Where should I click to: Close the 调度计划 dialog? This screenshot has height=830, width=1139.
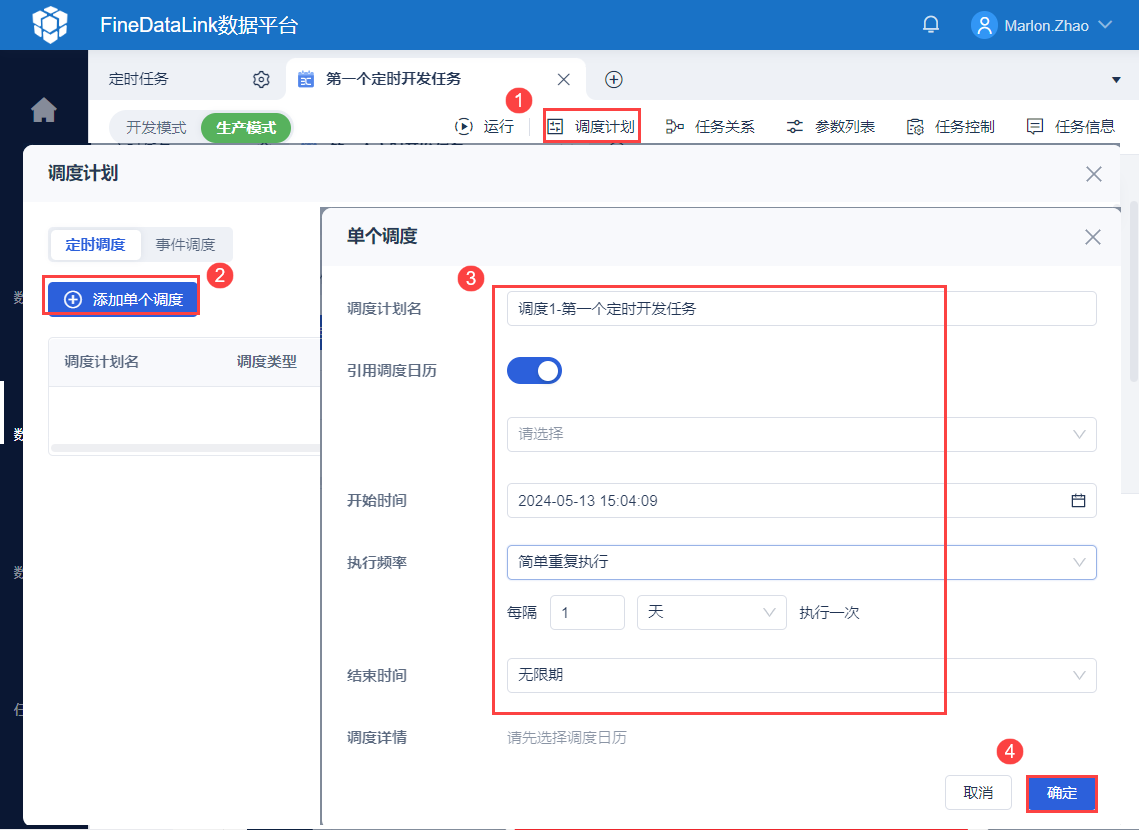click(1093, 174)
